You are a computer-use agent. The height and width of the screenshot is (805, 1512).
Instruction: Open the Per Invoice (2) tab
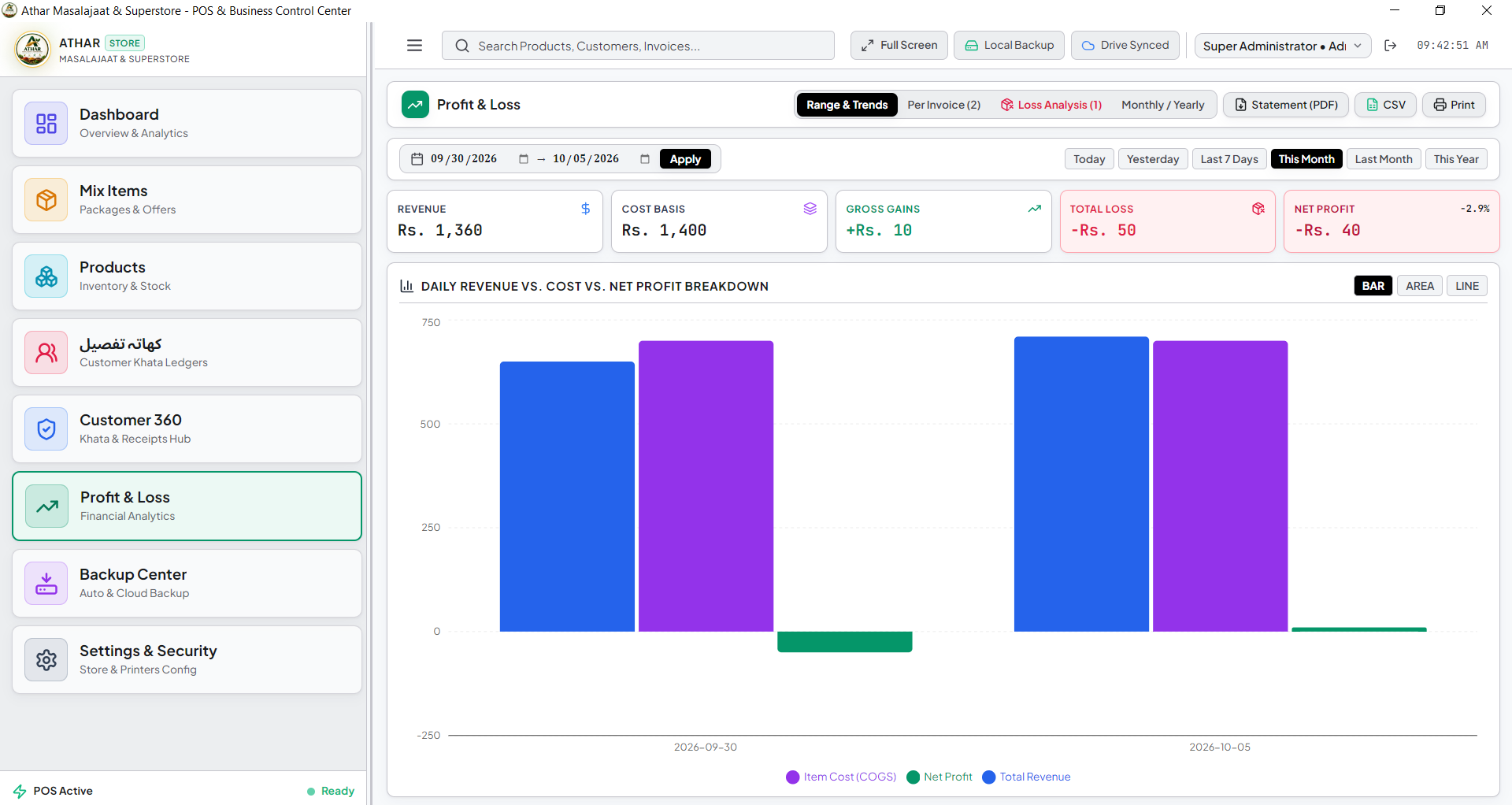coord(943,105)
